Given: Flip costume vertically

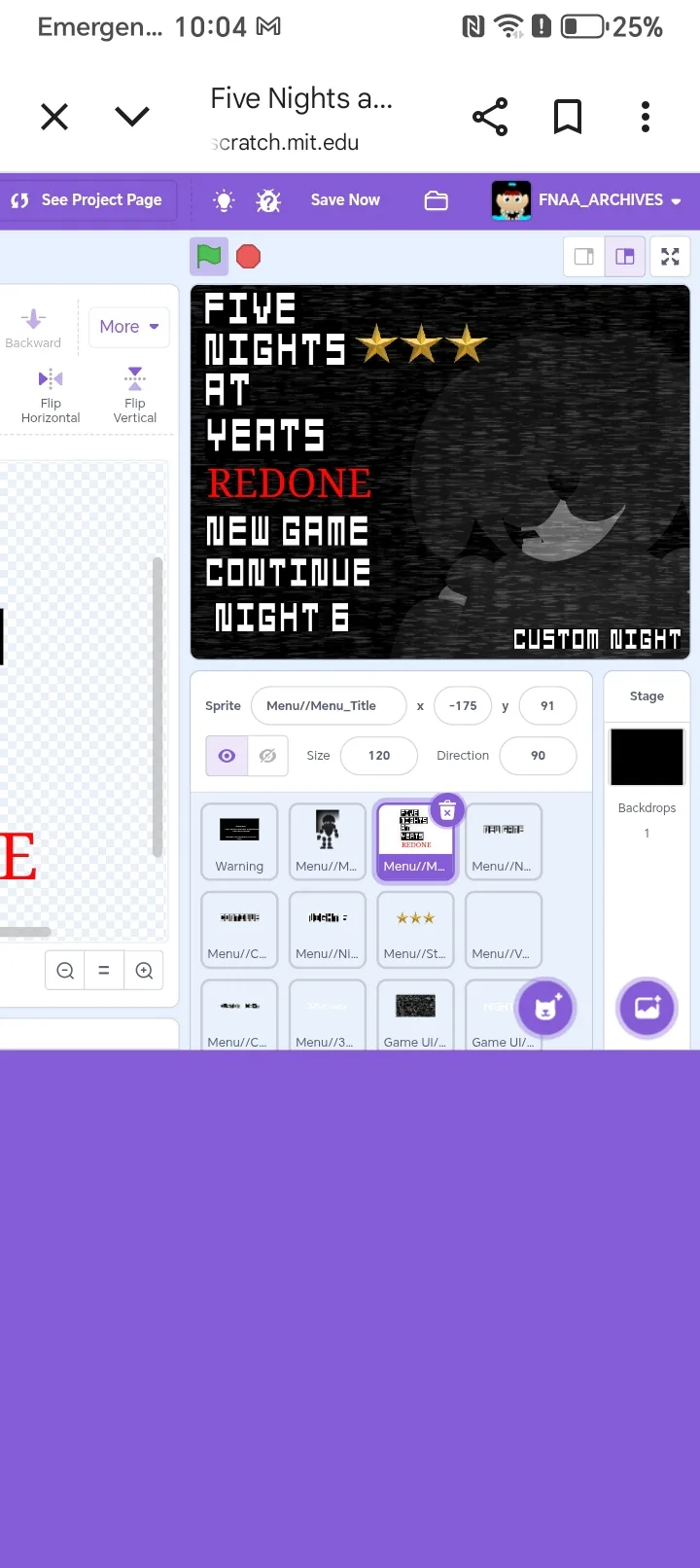Looking at the screenshot, I should (135, 396).
